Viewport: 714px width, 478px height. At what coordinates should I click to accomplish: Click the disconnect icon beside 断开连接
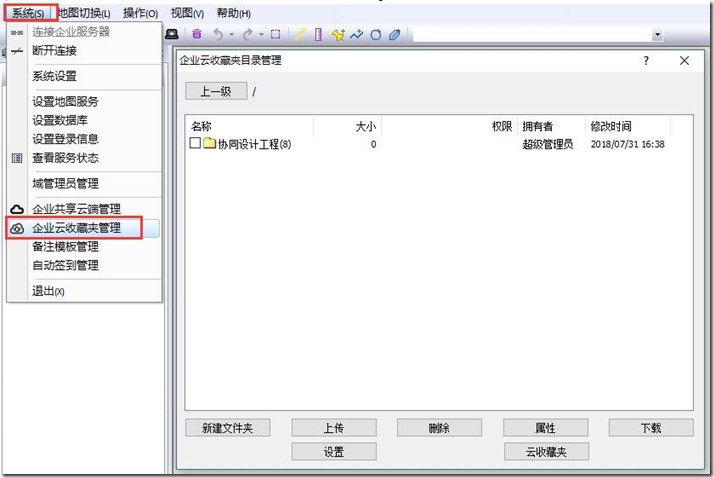[x=17, y=51]
